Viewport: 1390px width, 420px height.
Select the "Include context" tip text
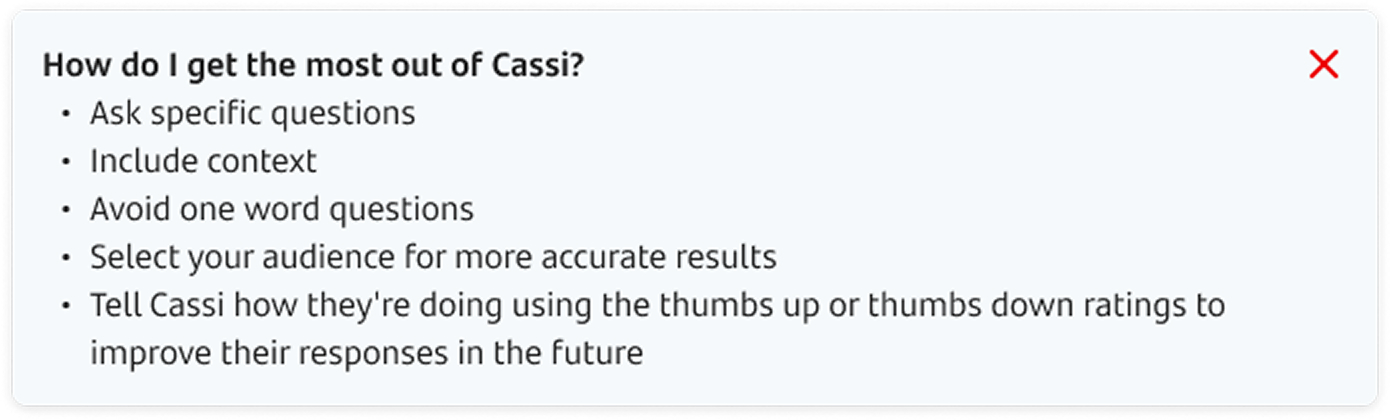point(203,161)
